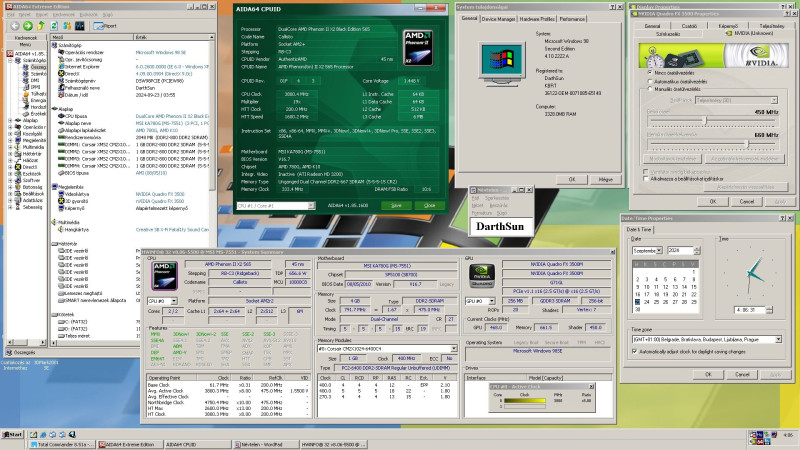Expand the Multimédia node in AIDA64 tree
Viewport: 800px width, 450px height.
10,147
